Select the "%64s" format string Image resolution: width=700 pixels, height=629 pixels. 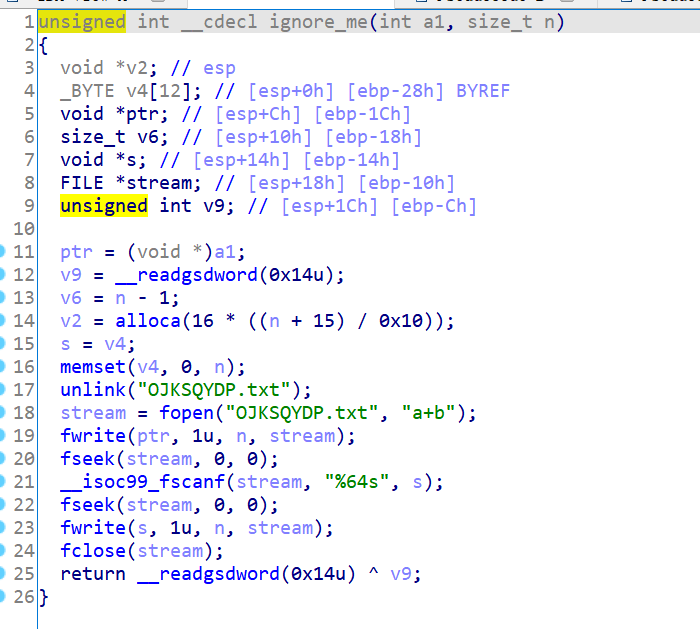coord(356,482)
